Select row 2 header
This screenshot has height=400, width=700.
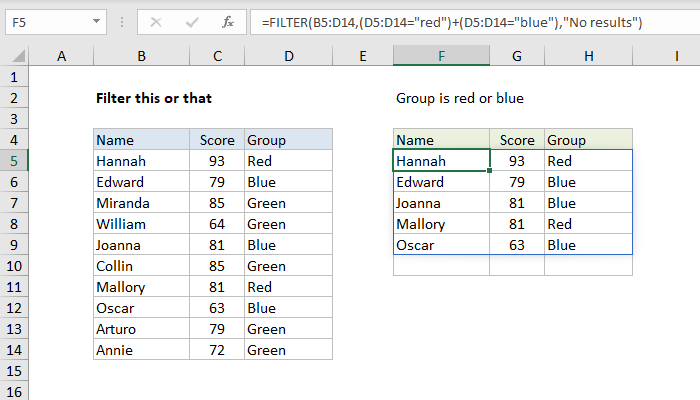14,98
